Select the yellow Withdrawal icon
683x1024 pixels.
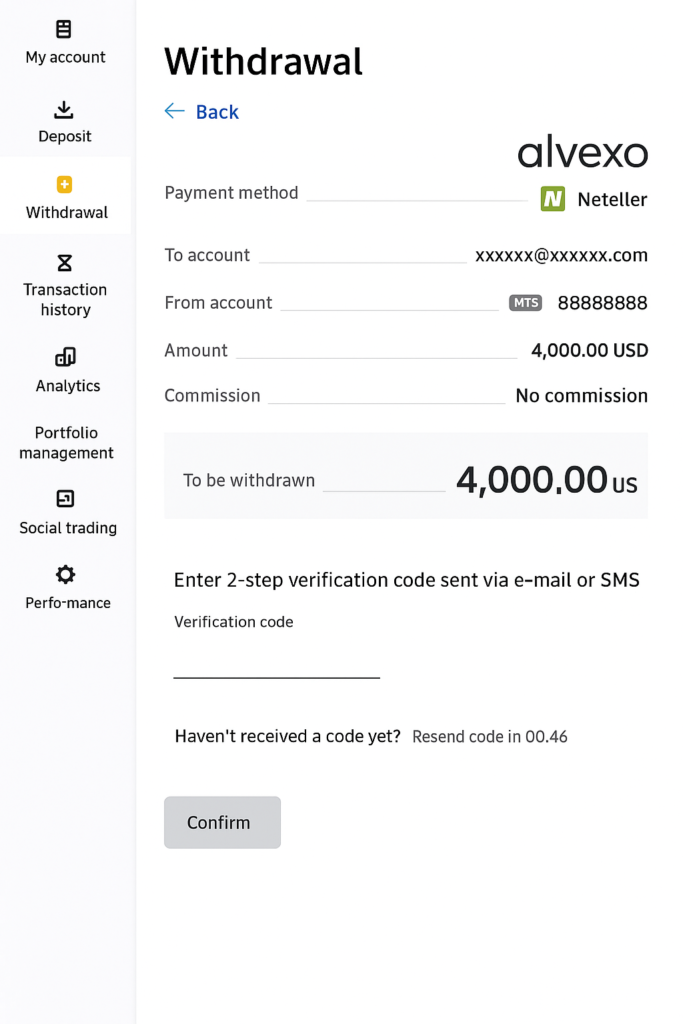tap(64, 184)
